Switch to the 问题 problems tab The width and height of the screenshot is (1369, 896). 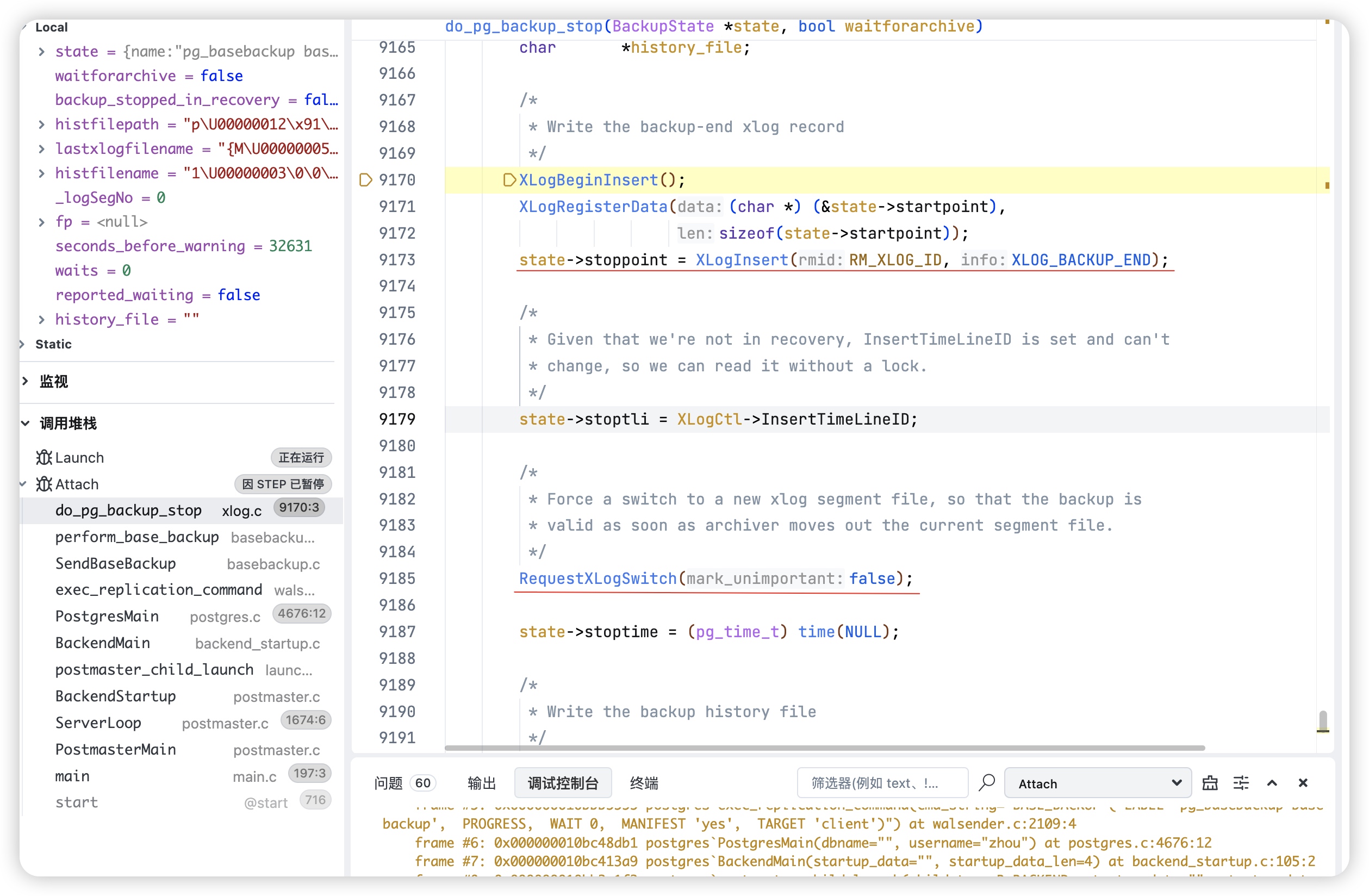click(389, 783)
